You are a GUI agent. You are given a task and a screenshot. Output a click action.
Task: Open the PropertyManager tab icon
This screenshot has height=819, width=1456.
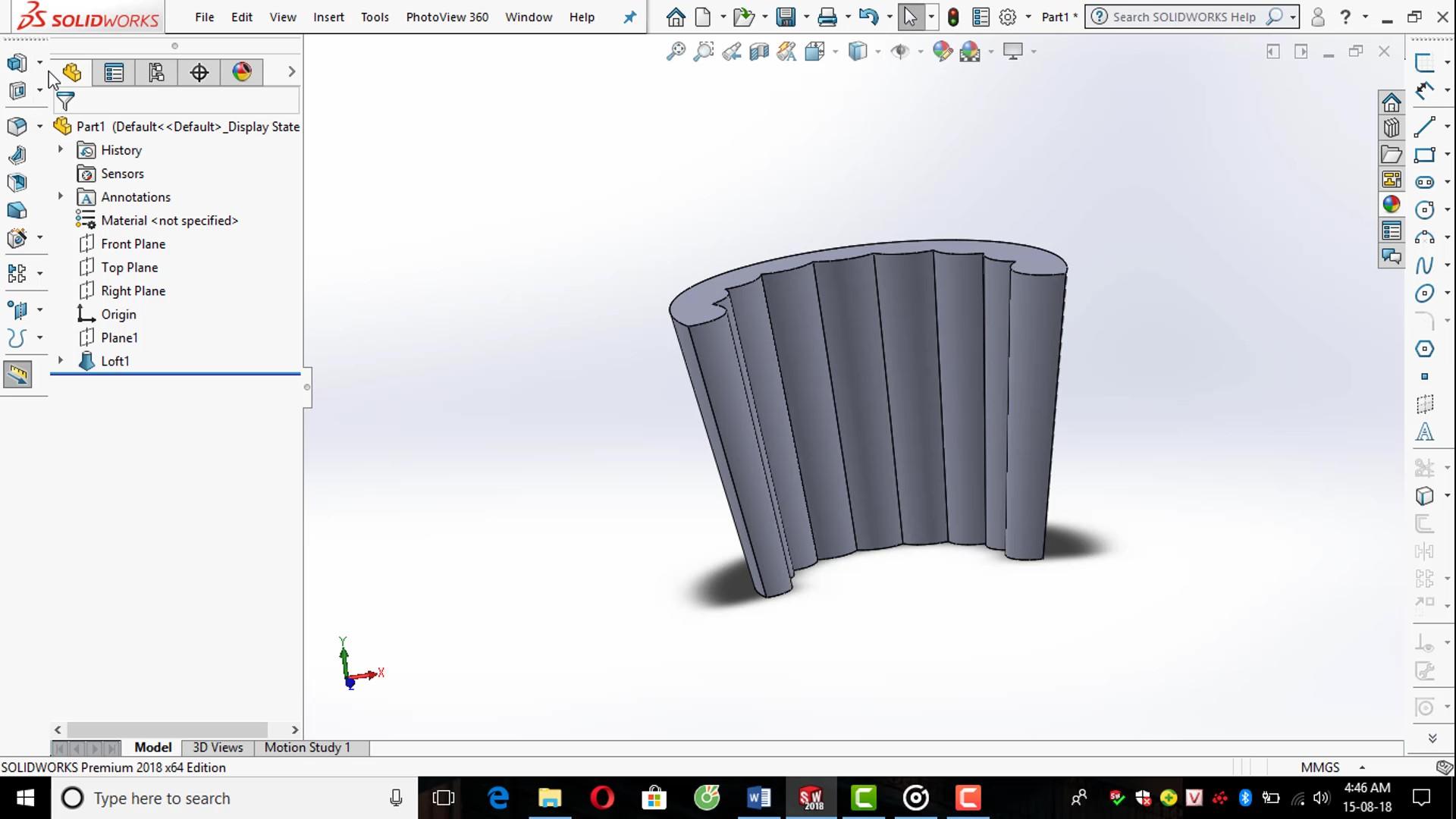pyautogui.click(x=114, y=73)
